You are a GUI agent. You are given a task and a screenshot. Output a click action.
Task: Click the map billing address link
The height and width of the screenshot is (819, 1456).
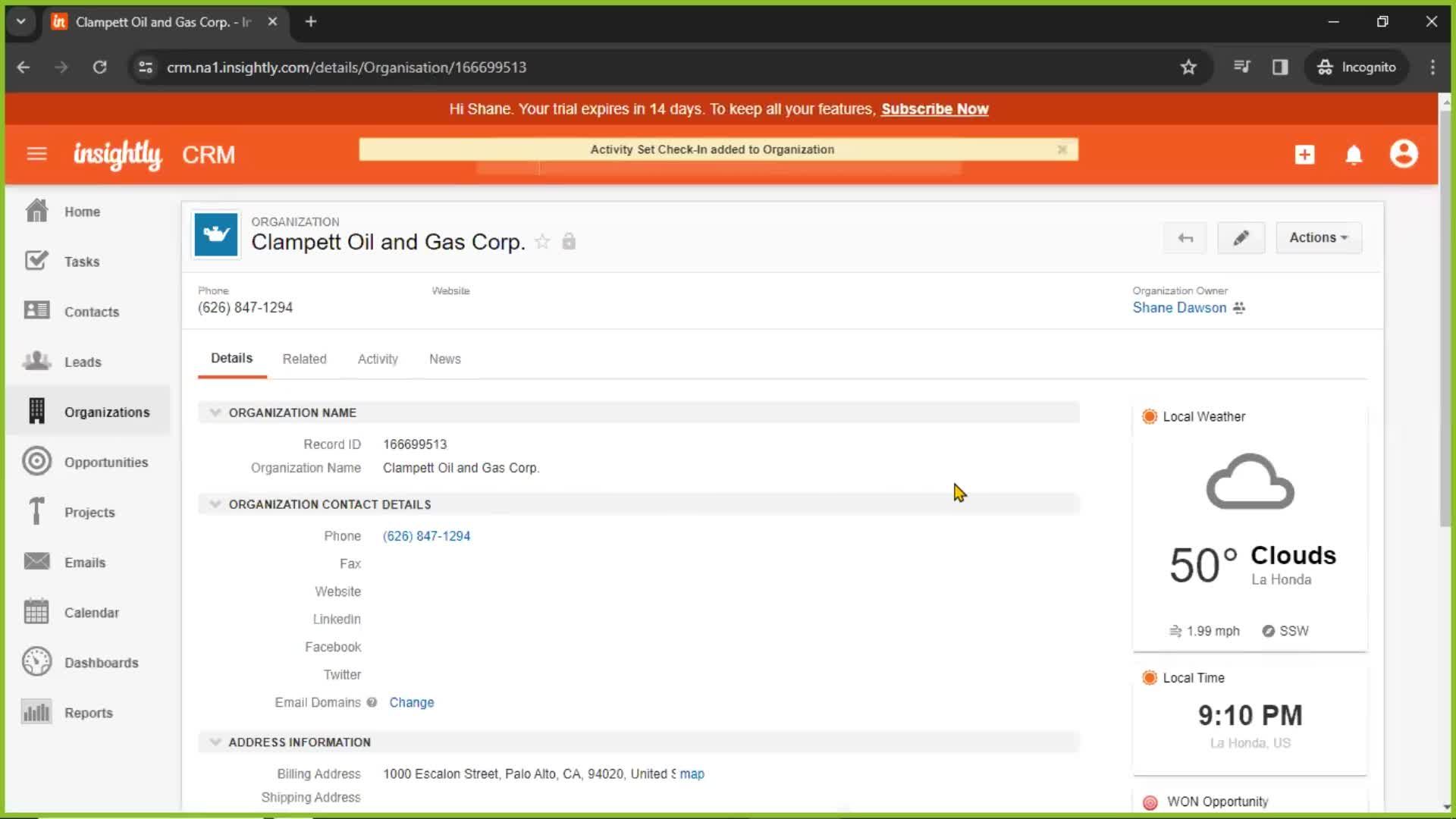point(693,773)
